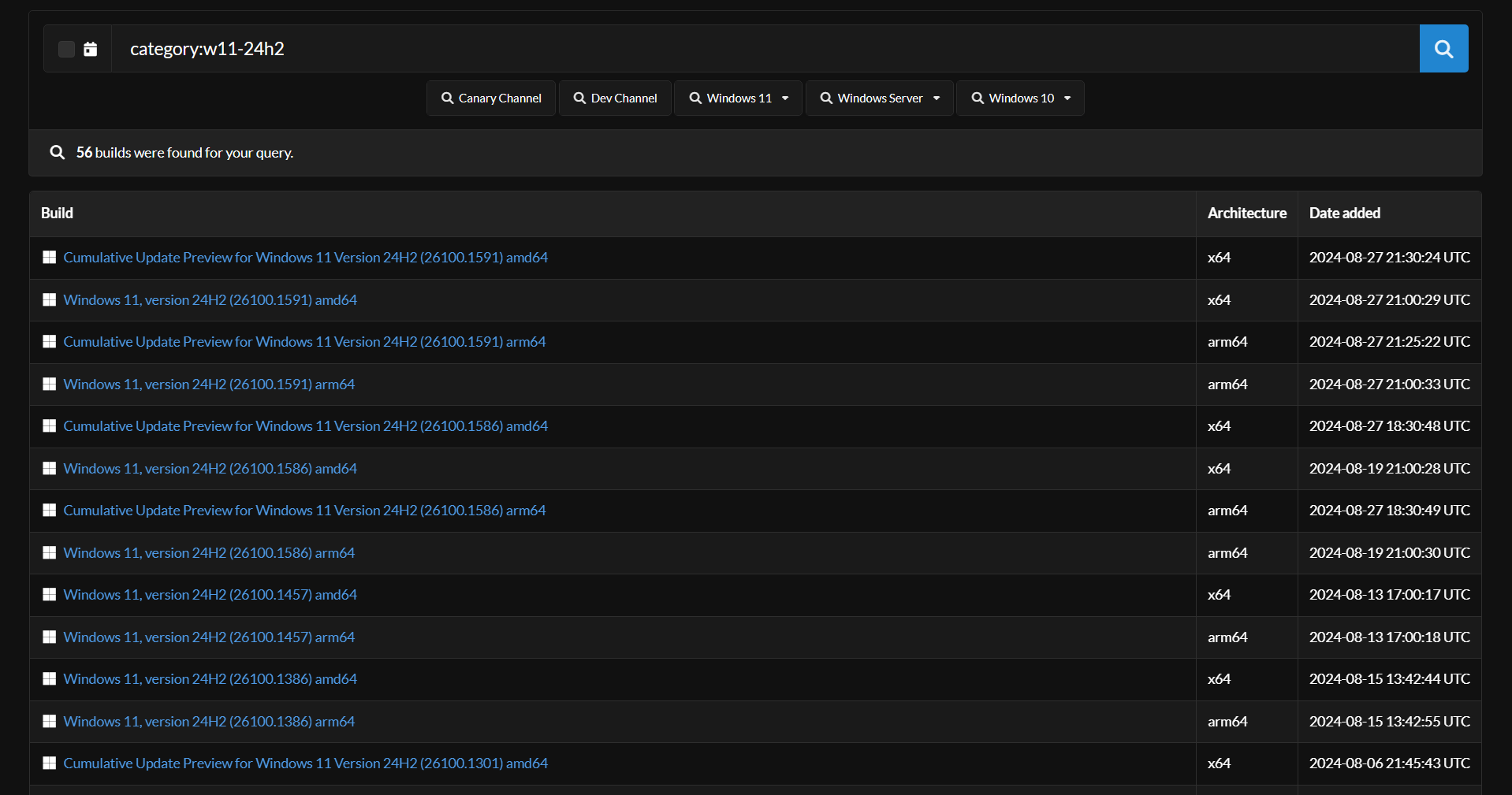Select the date 2024-08-27 21:30:24 UTC
Screen dimensions: 1512x795
[1390, 258]
